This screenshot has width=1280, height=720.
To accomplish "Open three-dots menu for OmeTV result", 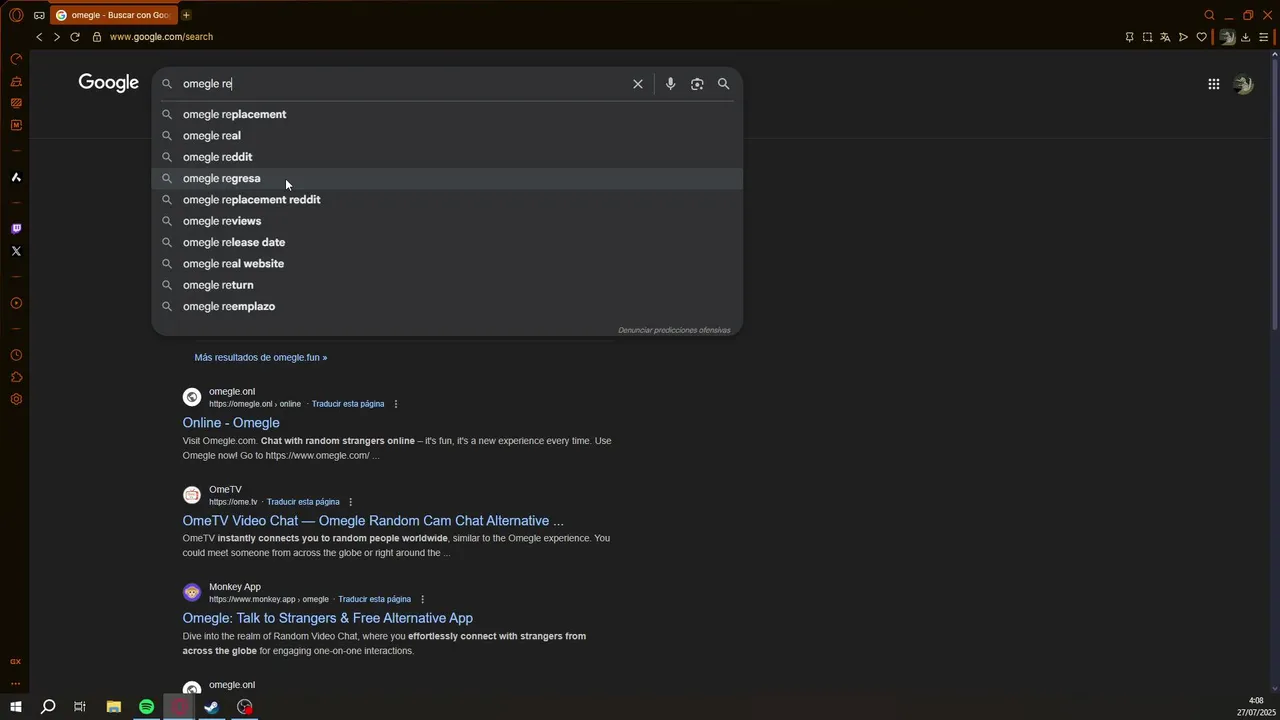I will point(350,502).
